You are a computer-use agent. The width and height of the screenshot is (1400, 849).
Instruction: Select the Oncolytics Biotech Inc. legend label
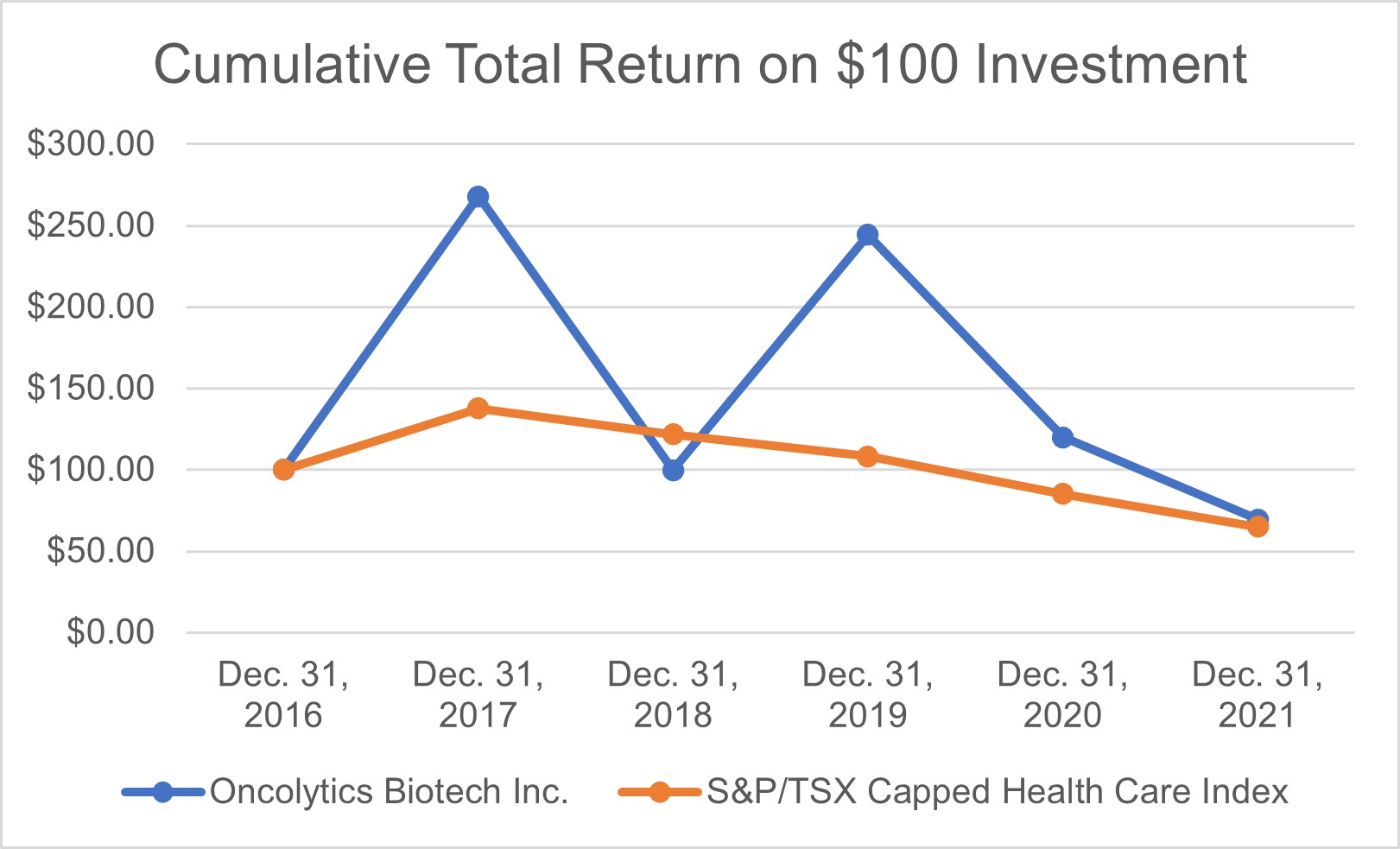pos(389,792)
